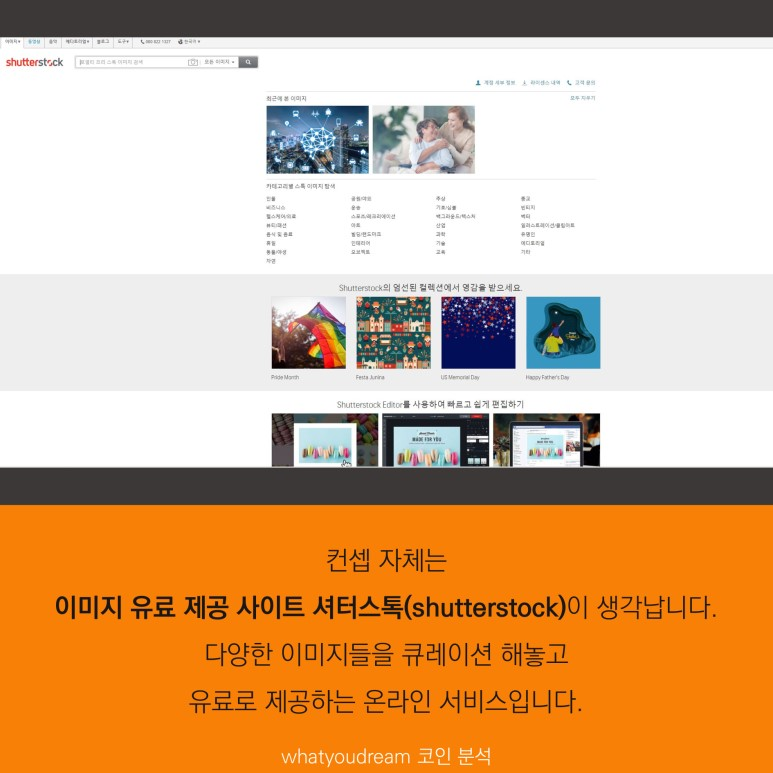
Task: Click the curated collections heading text
Action: (430, 288)
